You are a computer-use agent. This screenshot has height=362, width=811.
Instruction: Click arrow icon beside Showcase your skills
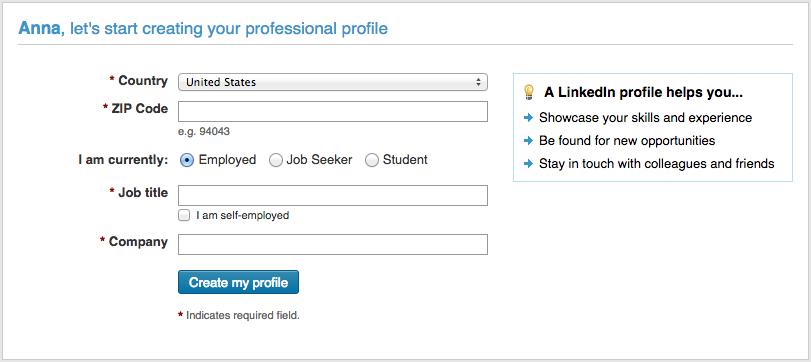click(528, 118)
